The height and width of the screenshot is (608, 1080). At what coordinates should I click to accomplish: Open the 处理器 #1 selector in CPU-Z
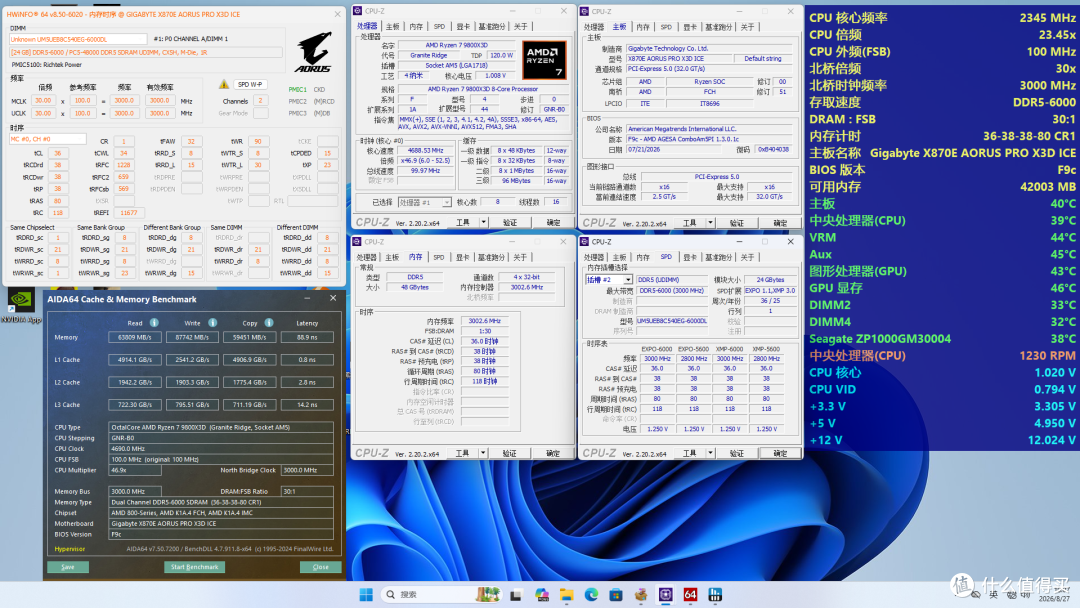pyautogui.click(x=425, y=202)
